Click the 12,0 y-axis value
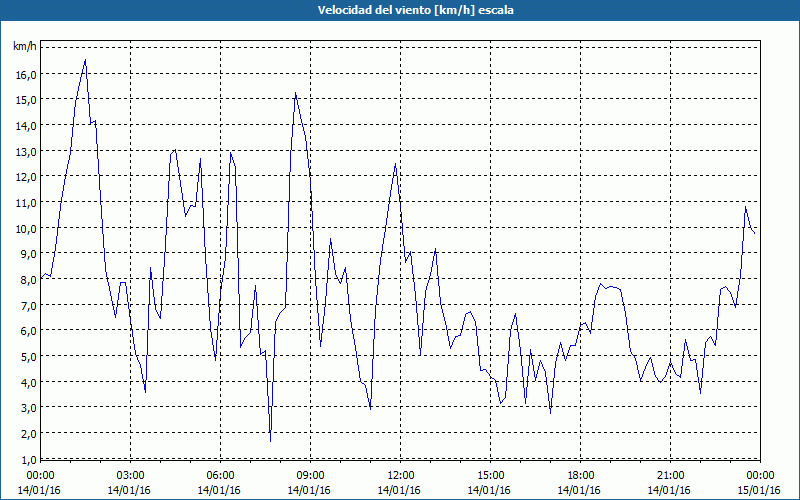Screen dimensions: 800x500 (x=27, y=177)
